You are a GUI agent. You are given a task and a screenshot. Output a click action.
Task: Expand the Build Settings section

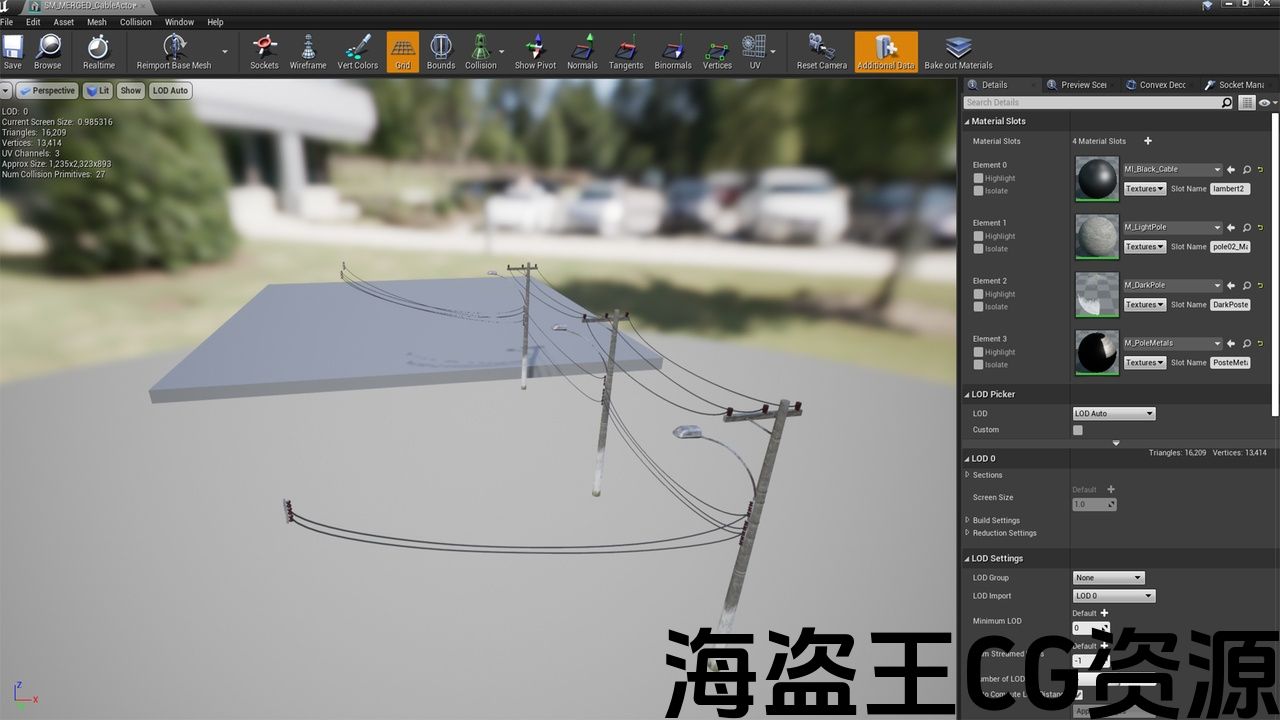(996, 520)
